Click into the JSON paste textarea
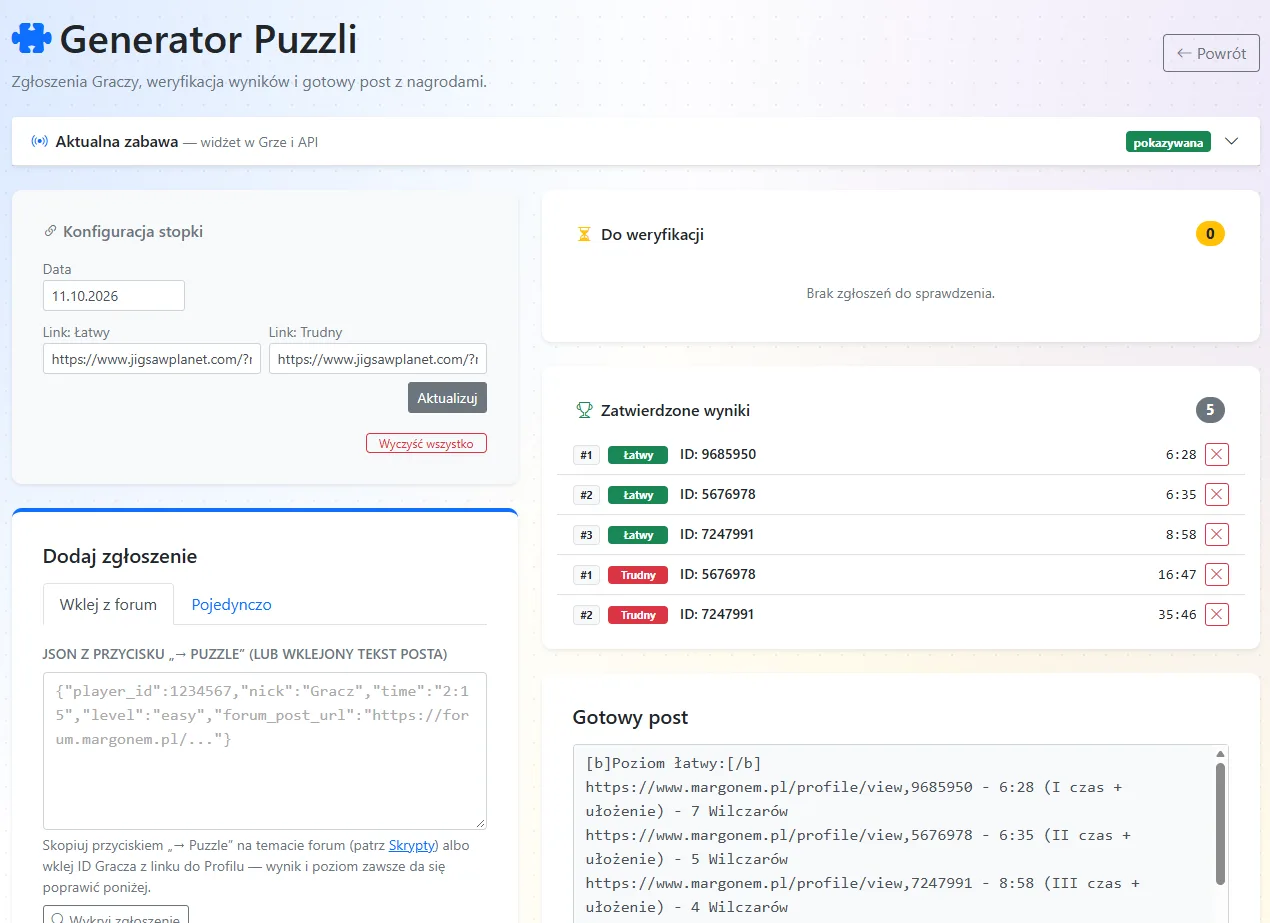Screen dimensions: 1270x923 [x=265, y=750]
